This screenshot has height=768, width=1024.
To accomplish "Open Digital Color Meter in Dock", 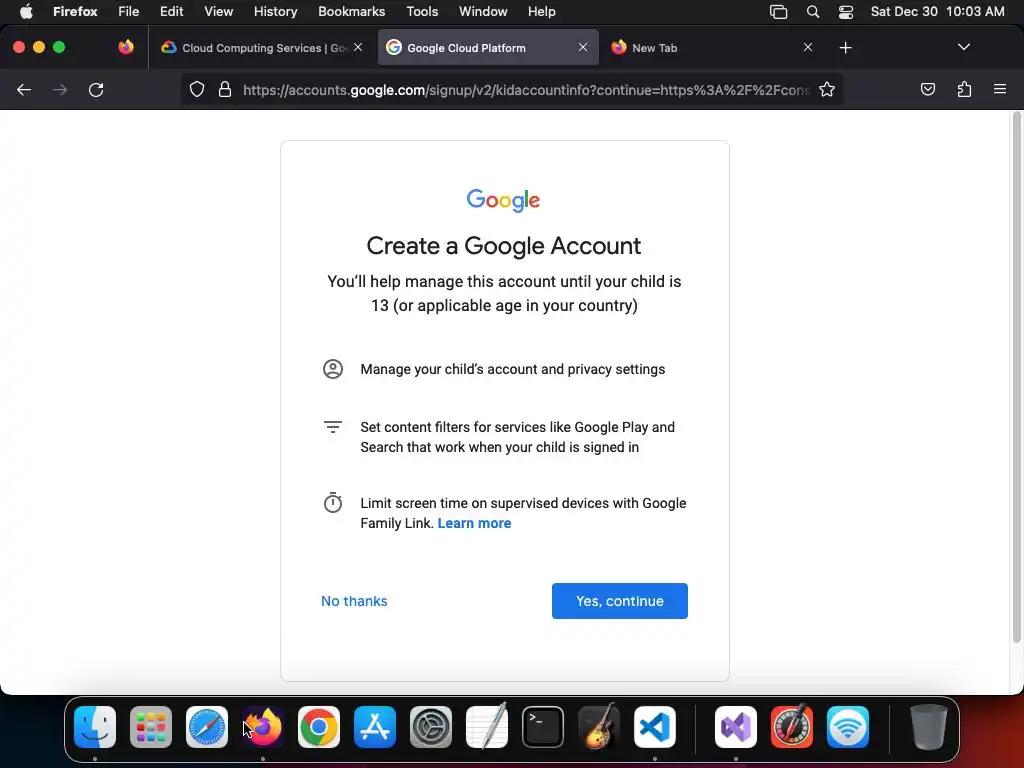I will [x=792, y=726].
